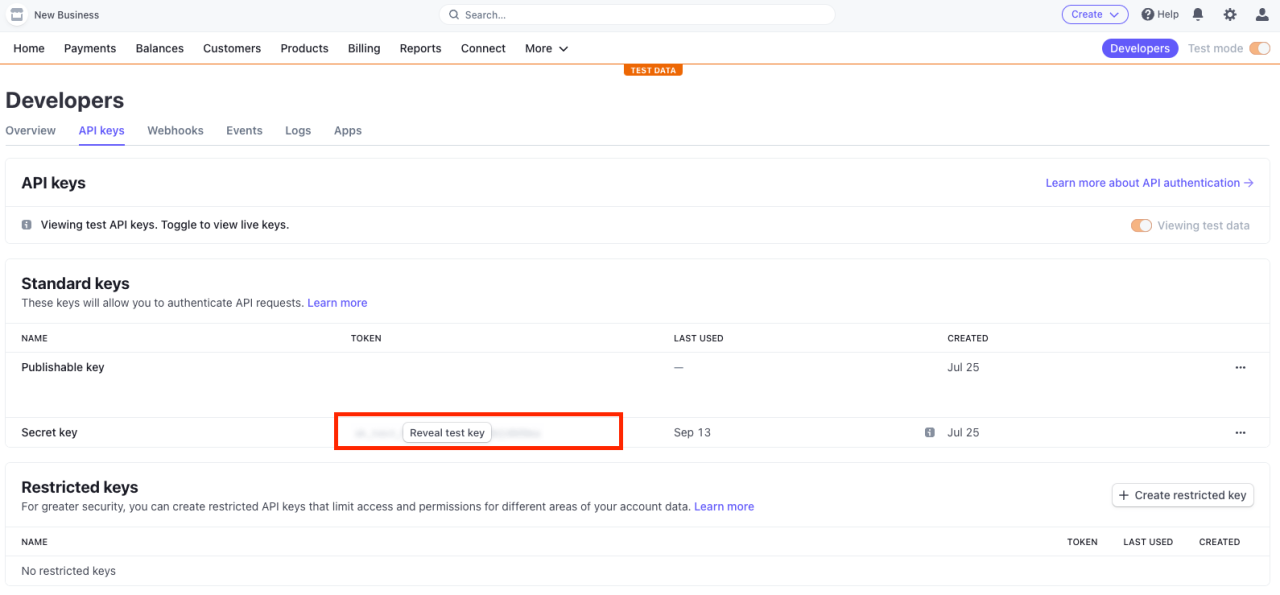Open Connect section
The height and width of the screenshot is (595, 1280).
coord(483,48)
